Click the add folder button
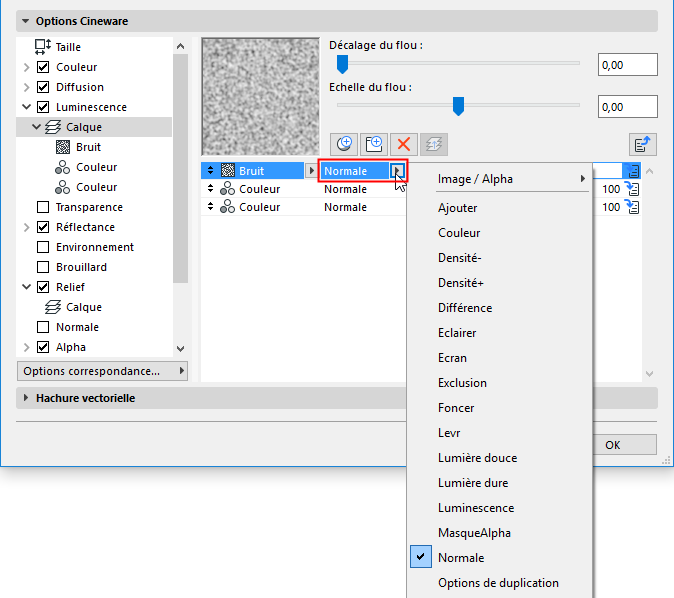 coord(374,144)
